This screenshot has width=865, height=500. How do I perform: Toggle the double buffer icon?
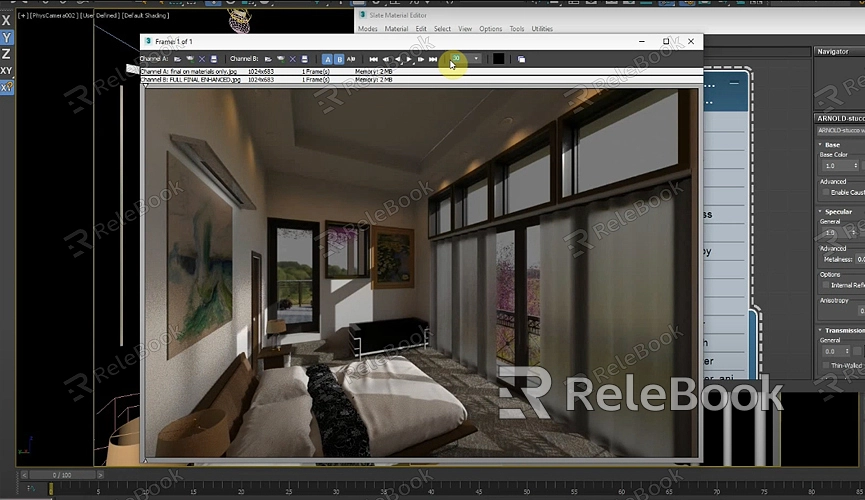point(521,59)
